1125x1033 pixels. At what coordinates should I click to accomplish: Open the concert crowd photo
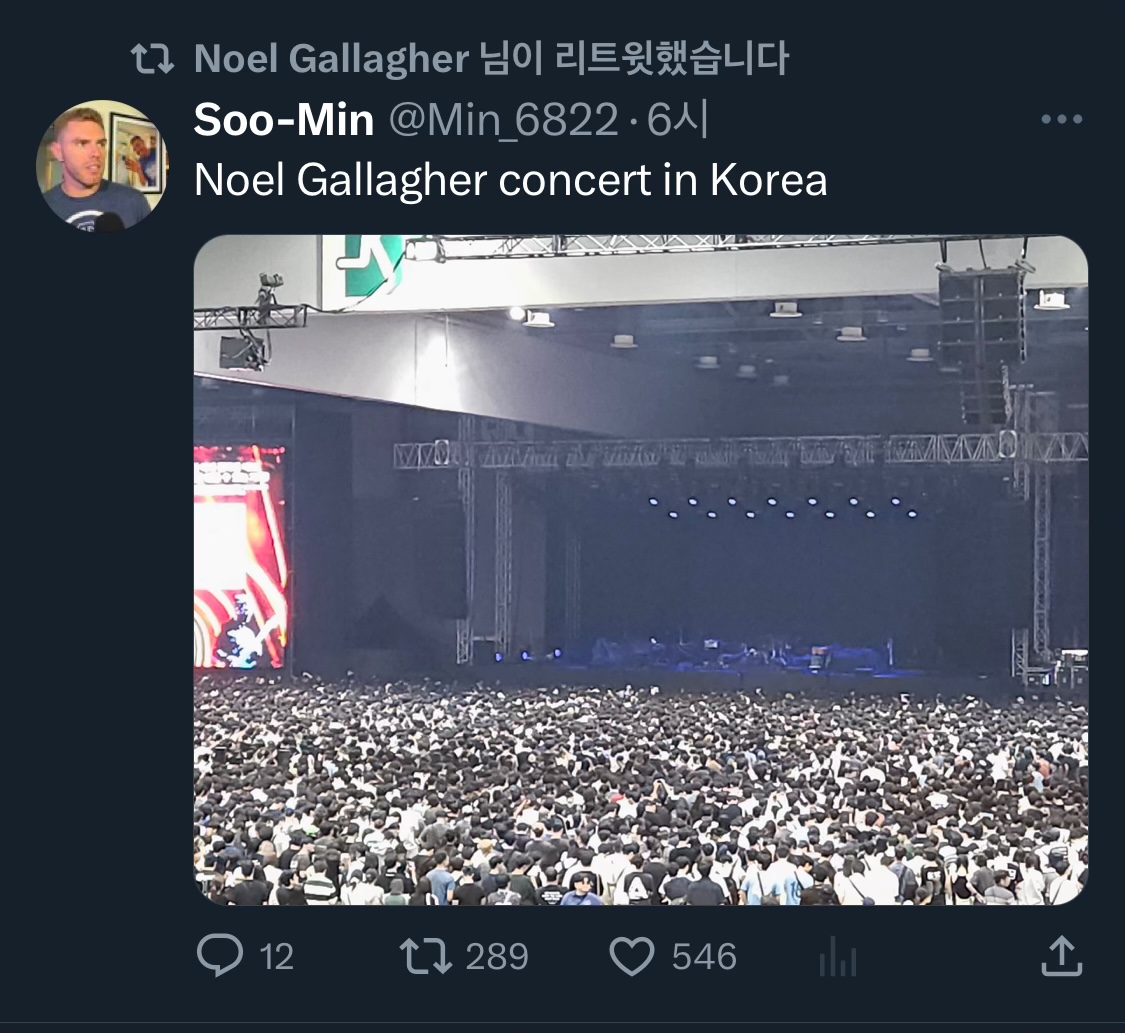(x=640, y=570)
